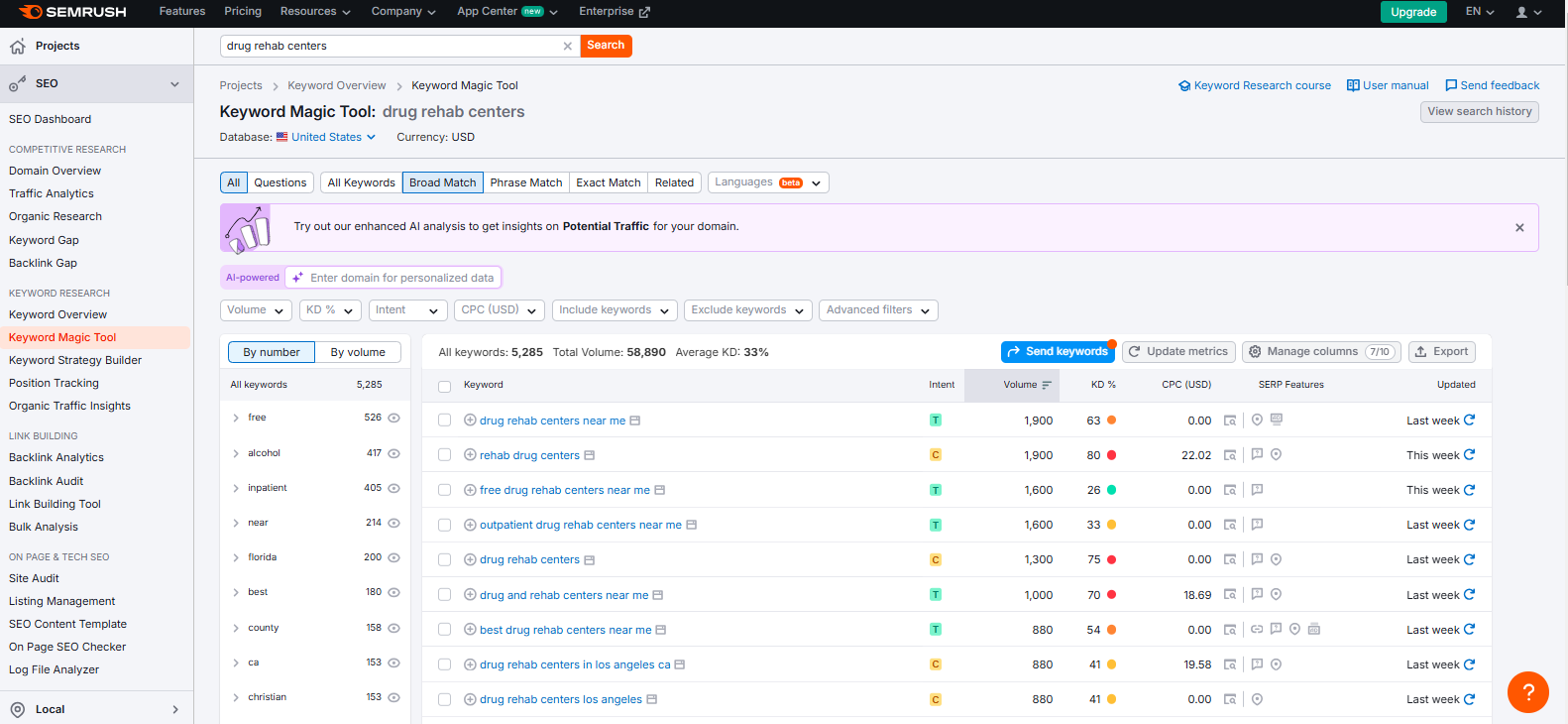Dismiss the Potential Traffic banner
Screen dimensions: 1568x724
point(1519,227)
